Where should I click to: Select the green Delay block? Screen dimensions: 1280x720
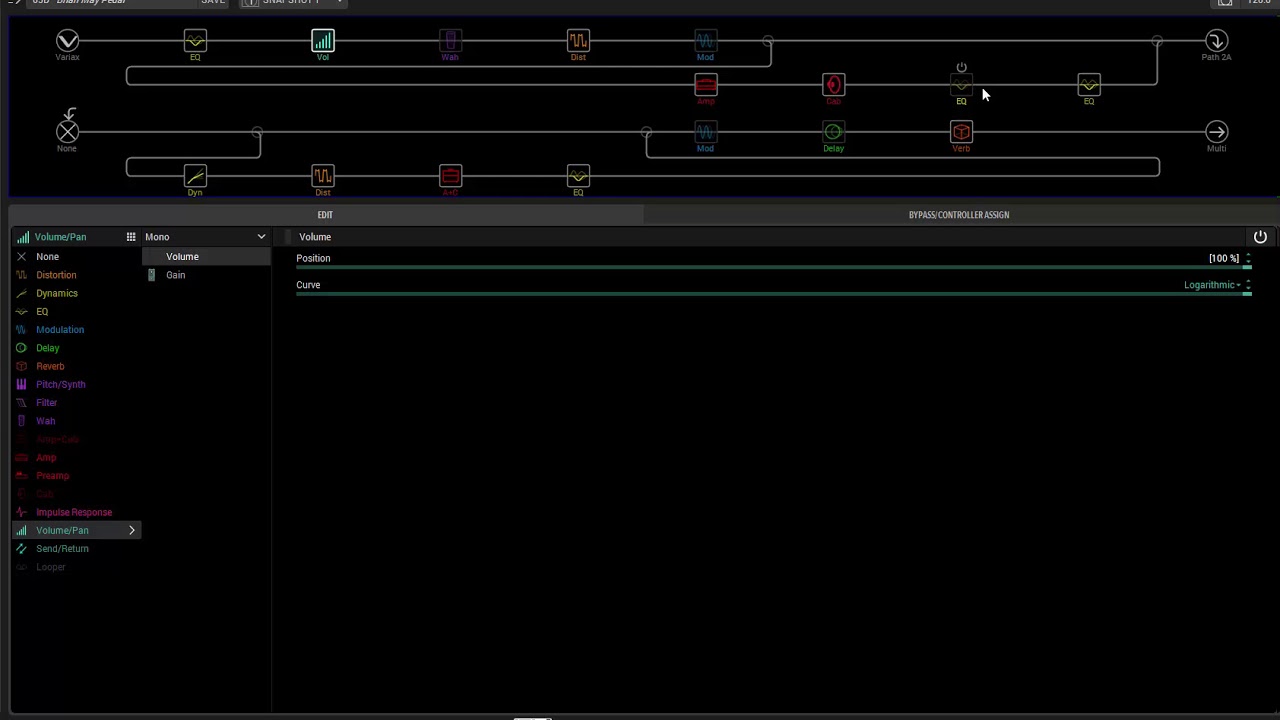tap(833, 132)
